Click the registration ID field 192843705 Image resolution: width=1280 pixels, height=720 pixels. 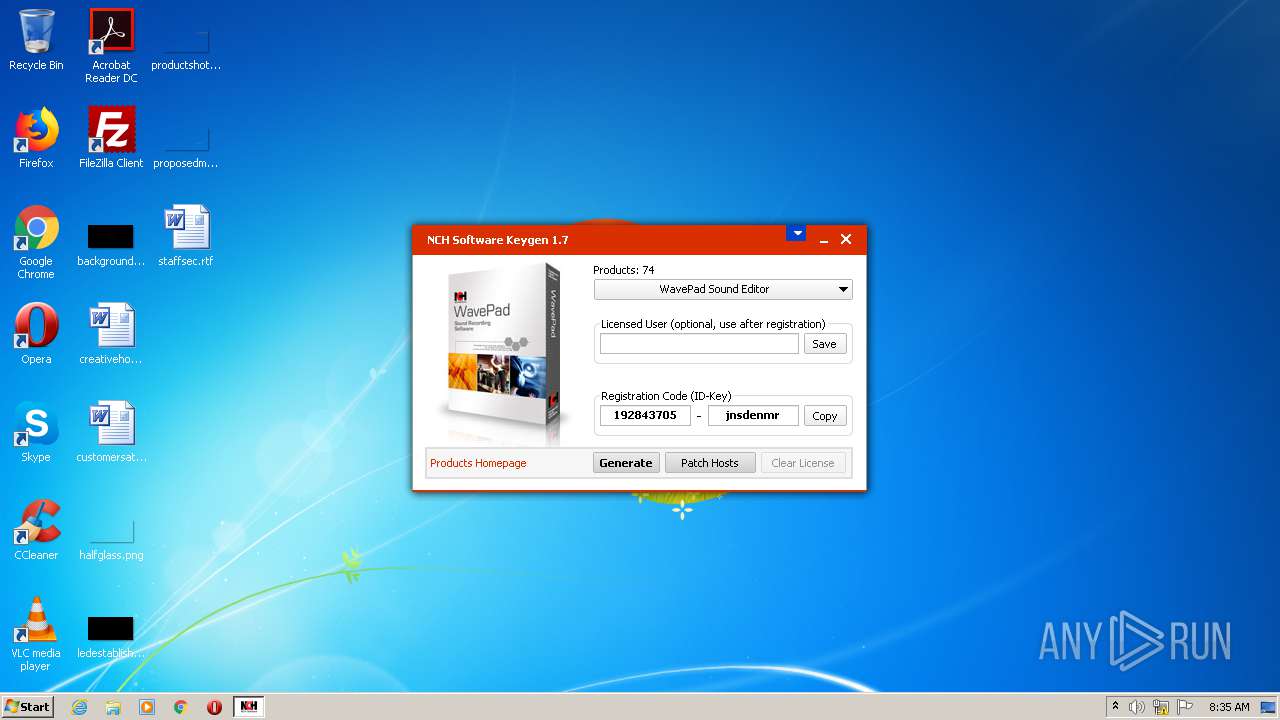645,415
